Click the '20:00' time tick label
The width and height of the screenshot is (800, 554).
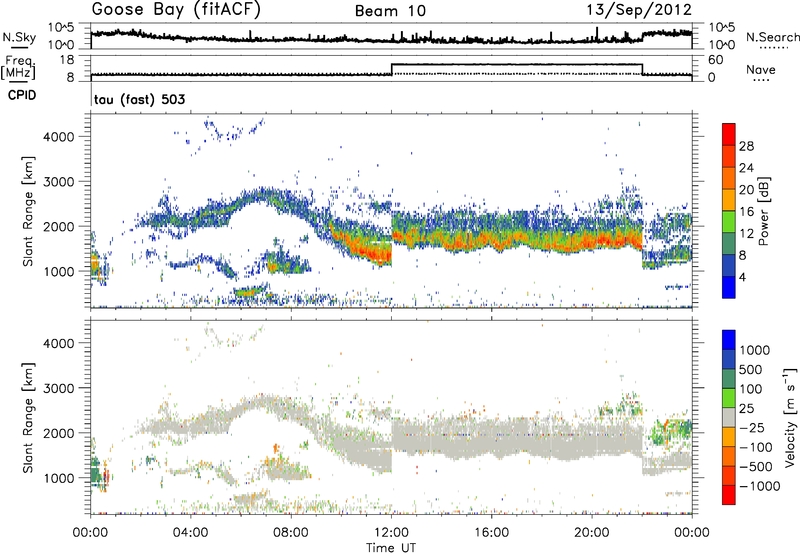(x=591, y=533)
